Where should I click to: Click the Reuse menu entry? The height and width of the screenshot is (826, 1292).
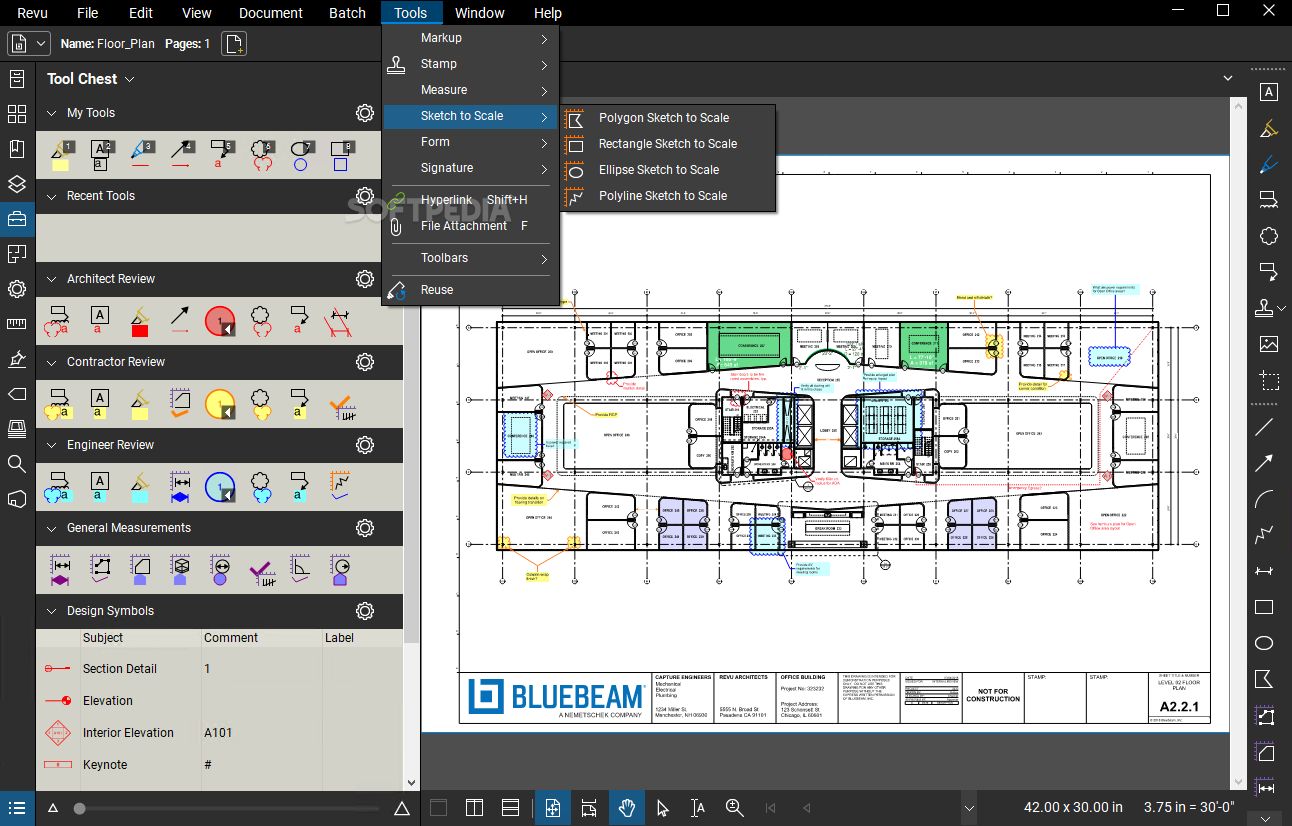[x=470, y=290]
